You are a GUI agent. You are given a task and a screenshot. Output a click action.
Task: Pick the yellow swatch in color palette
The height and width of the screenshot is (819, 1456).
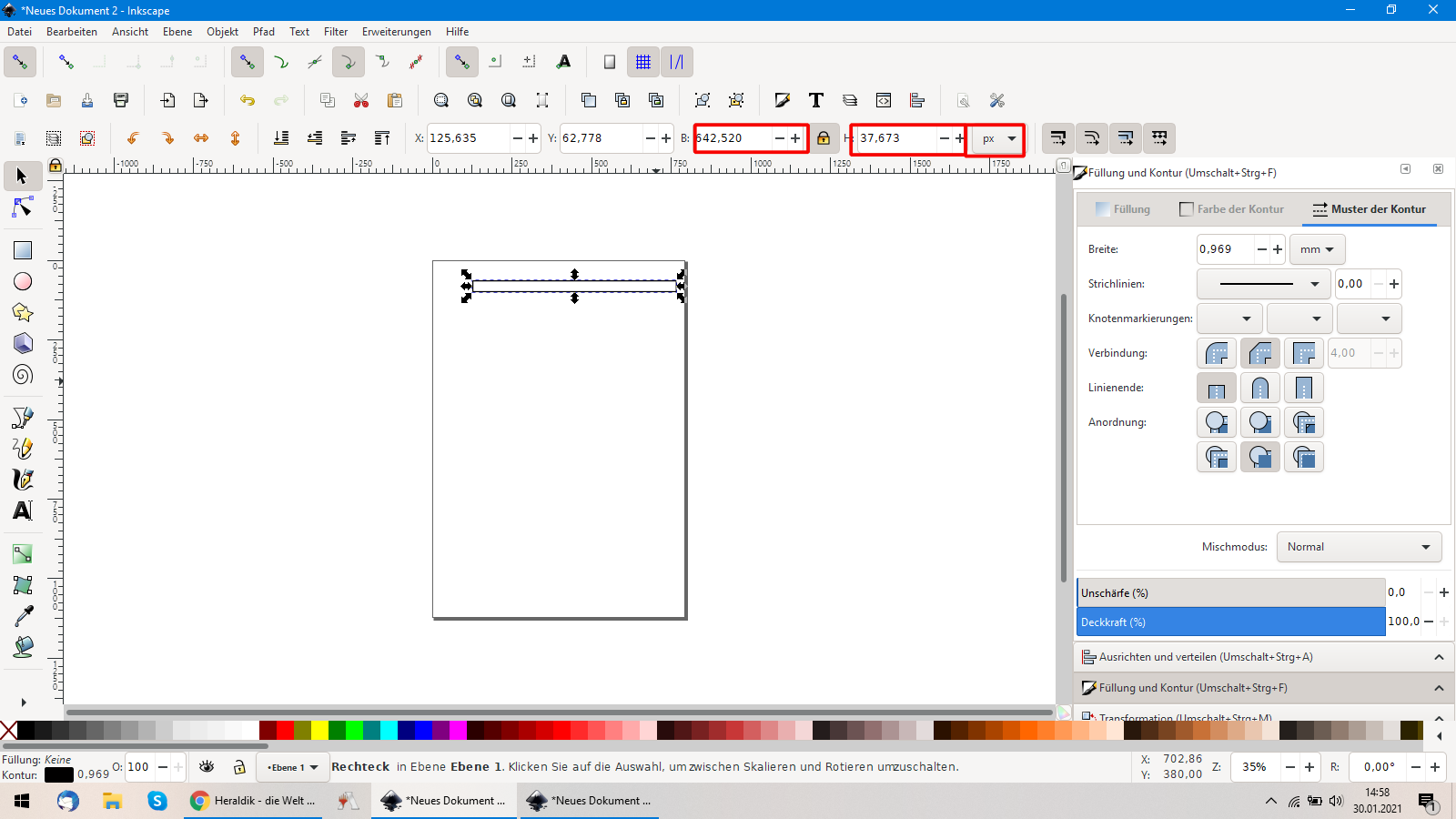point(319,730)
